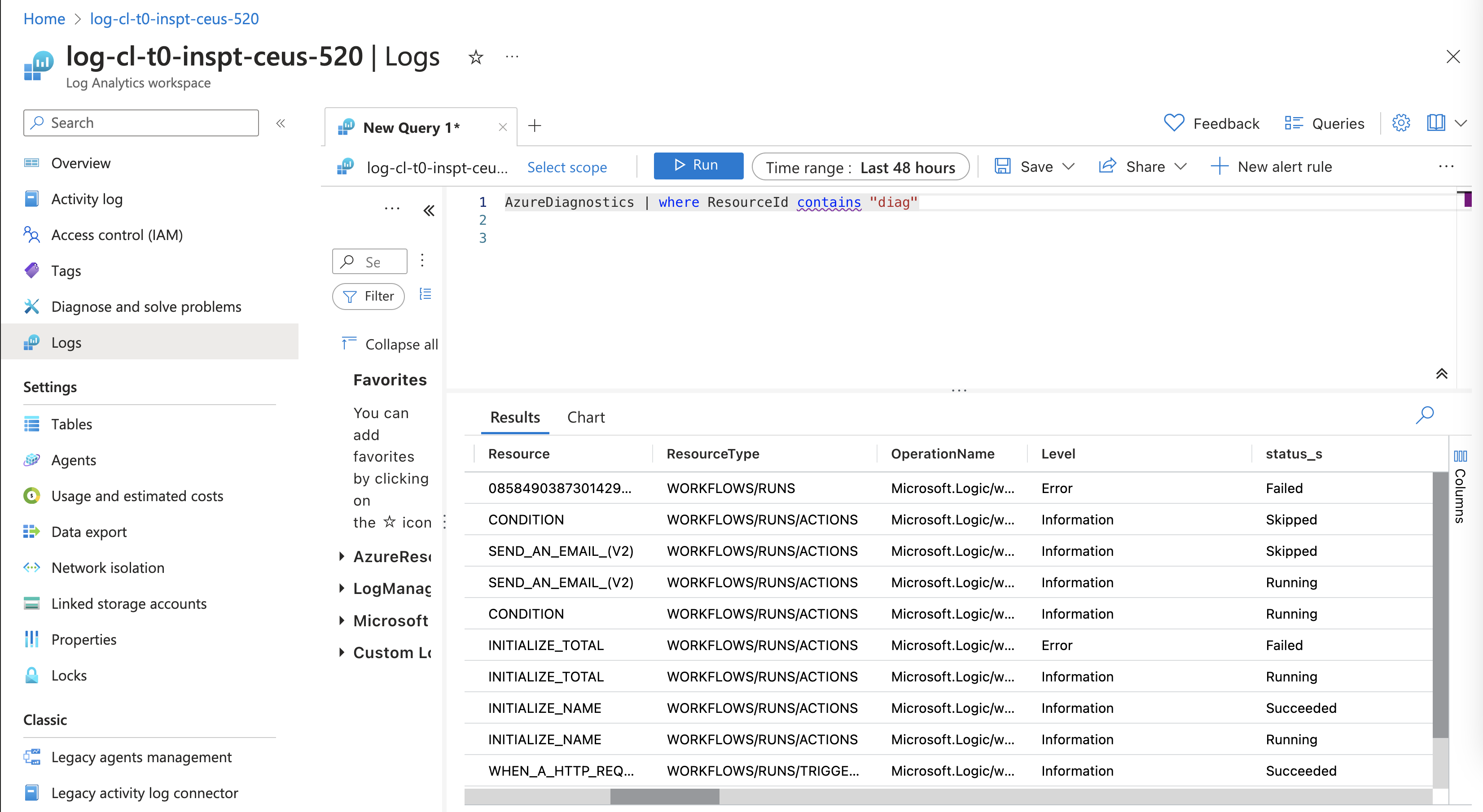Collapse the schema side pane
Image resolution: width=1483 pixels, height=812 pixels.
pyautogui.click(x=429, y=210)
